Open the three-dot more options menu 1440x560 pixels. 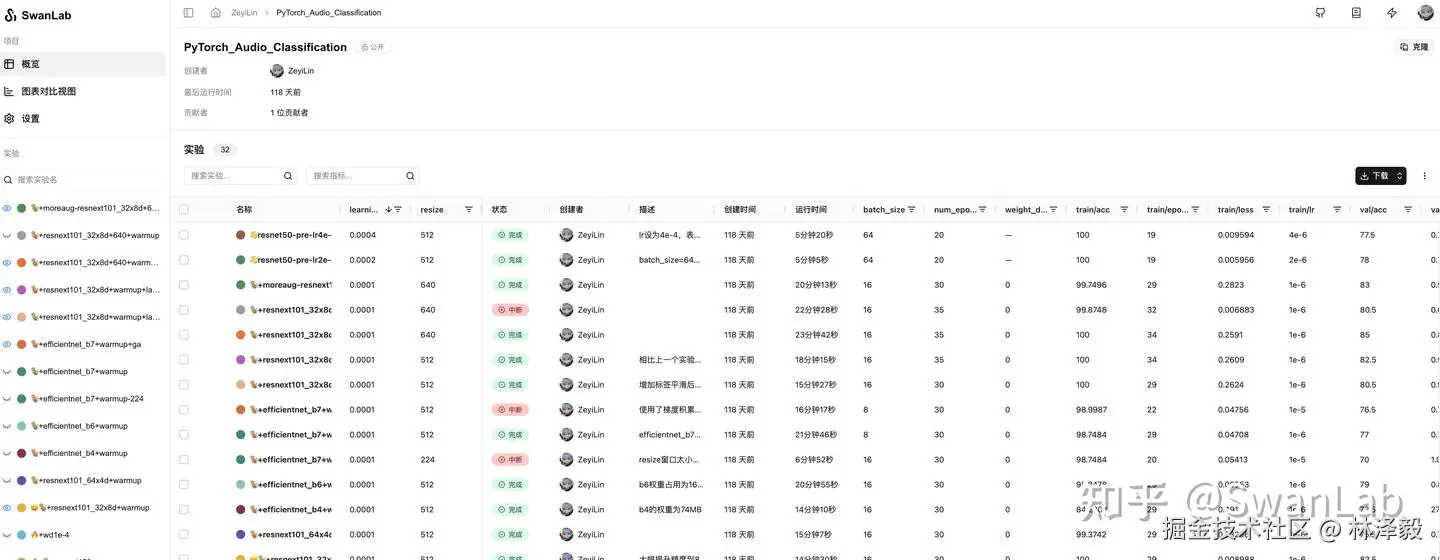(1425, 176)
